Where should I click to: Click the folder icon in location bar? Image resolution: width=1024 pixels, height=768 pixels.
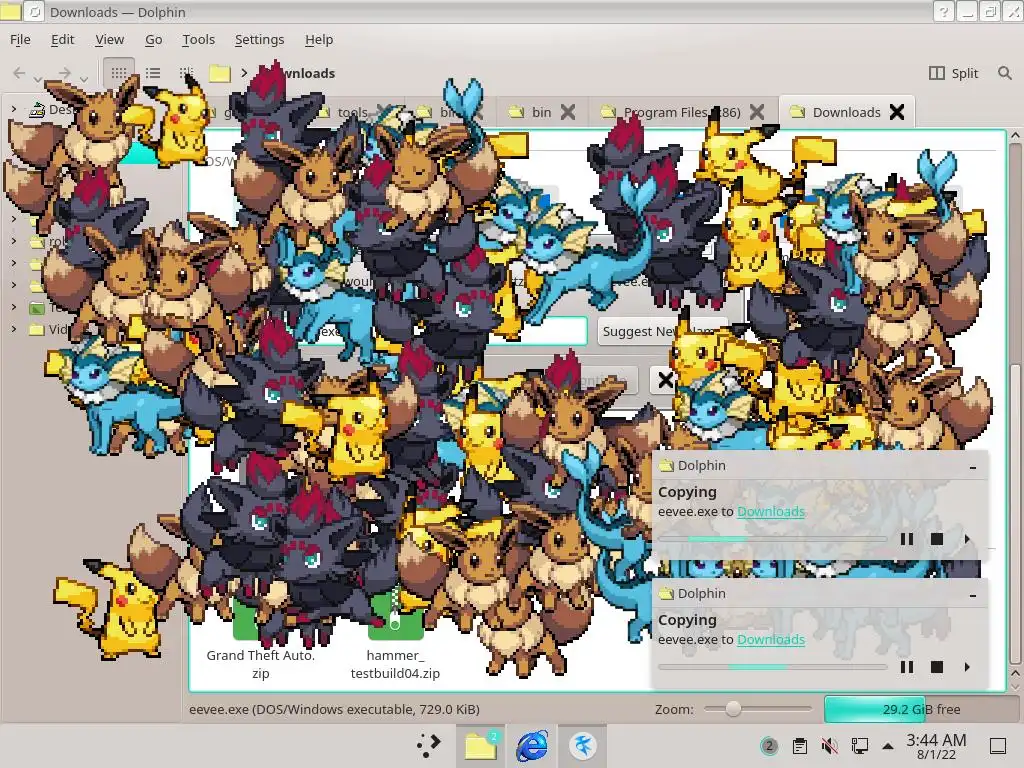pos(220,73)
